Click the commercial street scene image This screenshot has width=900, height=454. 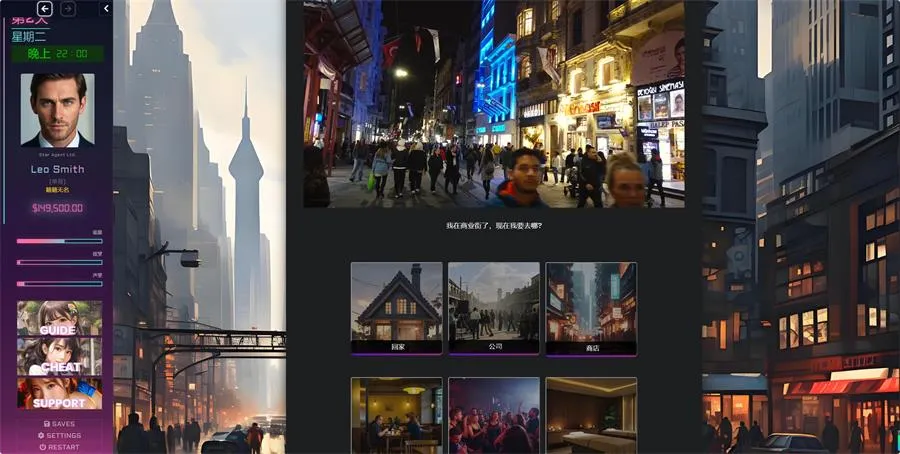[x=494, y=103]
